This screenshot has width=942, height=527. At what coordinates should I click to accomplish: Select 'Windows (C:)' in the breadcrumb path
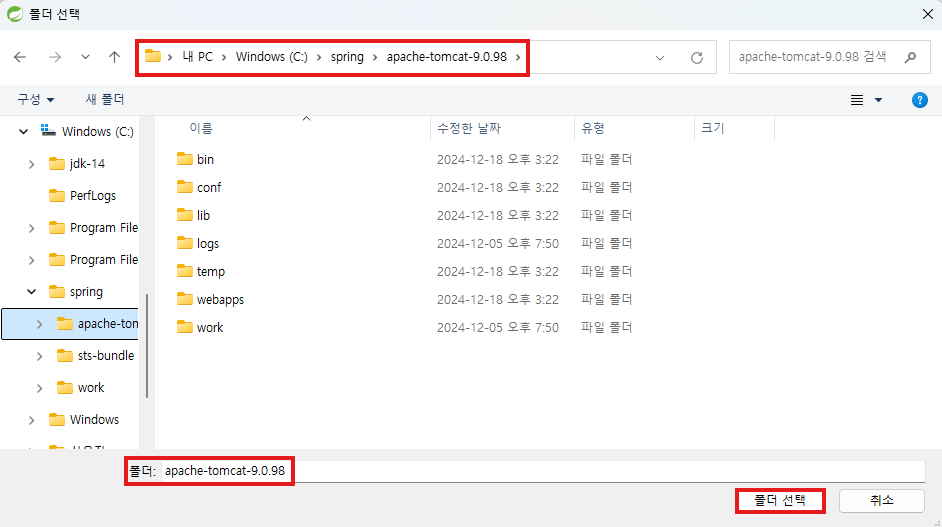click(x=272, y=56)
